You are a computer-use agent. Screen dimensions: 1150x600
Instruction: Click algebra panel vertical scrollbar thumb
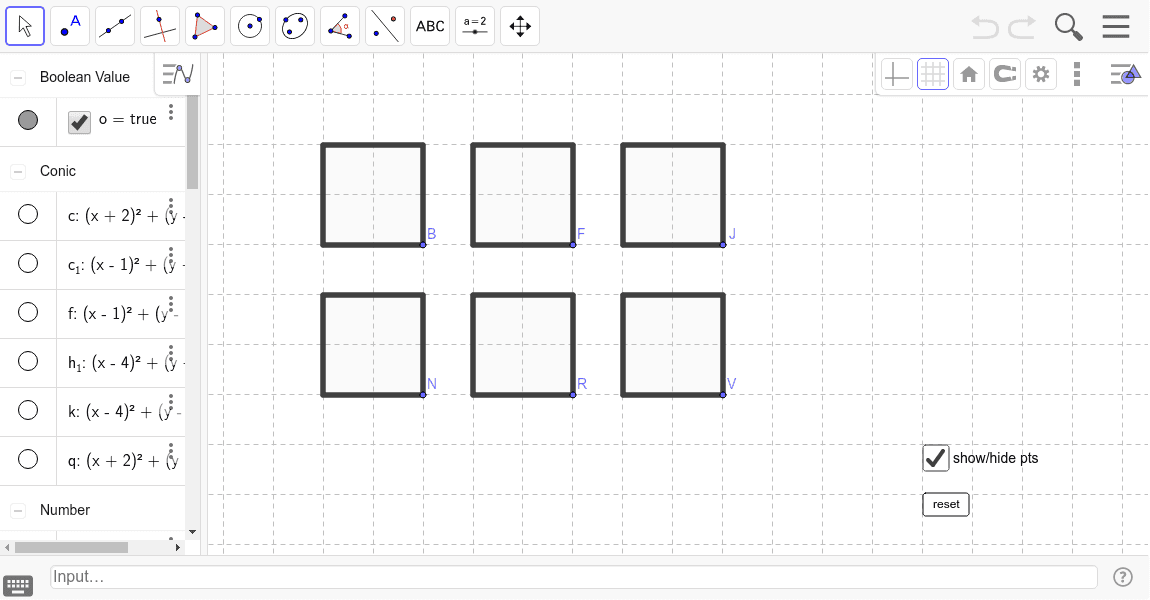[x=192, y=142]
